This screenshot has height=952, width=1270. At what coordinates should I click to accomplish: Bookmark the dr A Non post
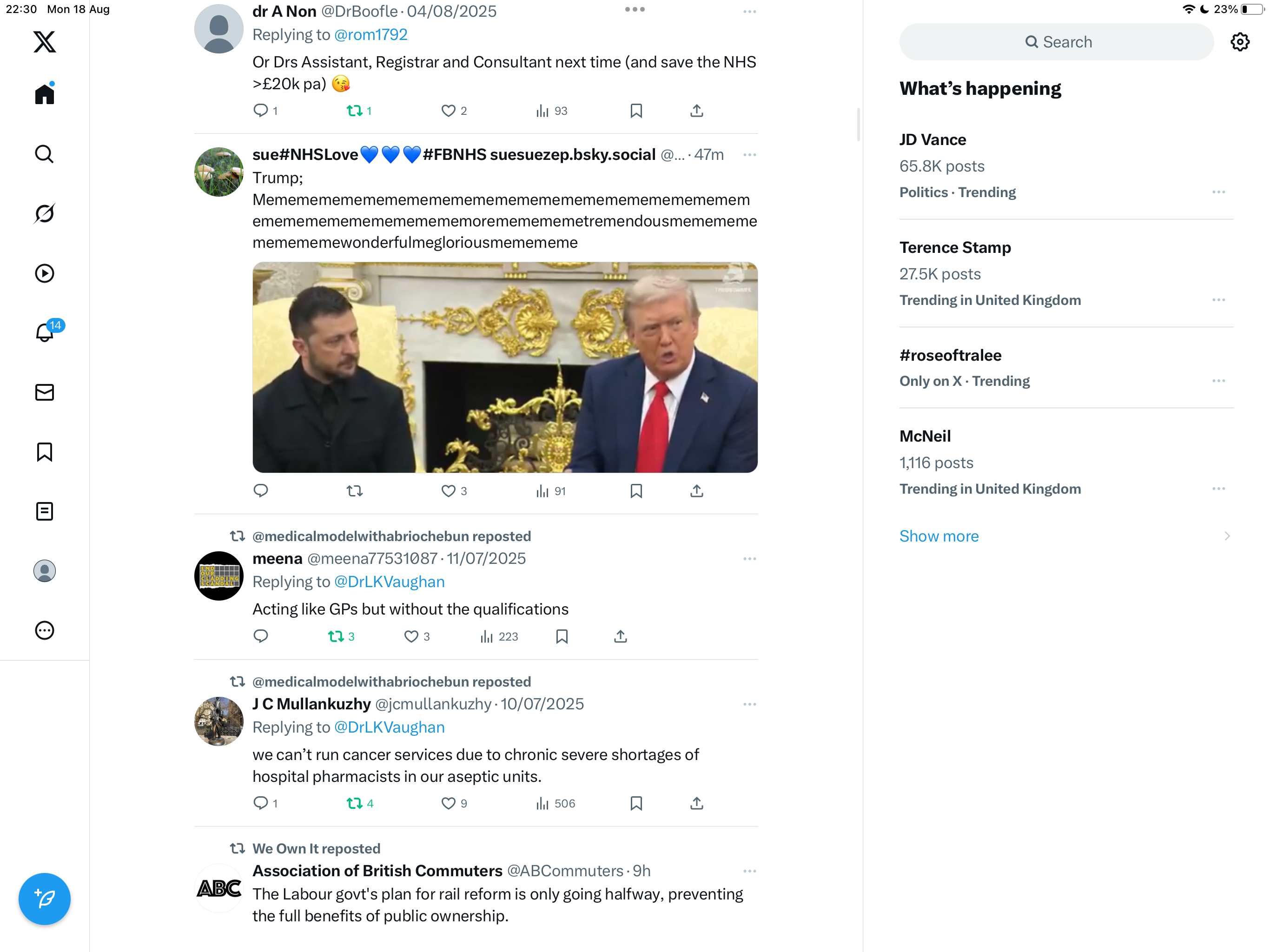coord(635,111)
